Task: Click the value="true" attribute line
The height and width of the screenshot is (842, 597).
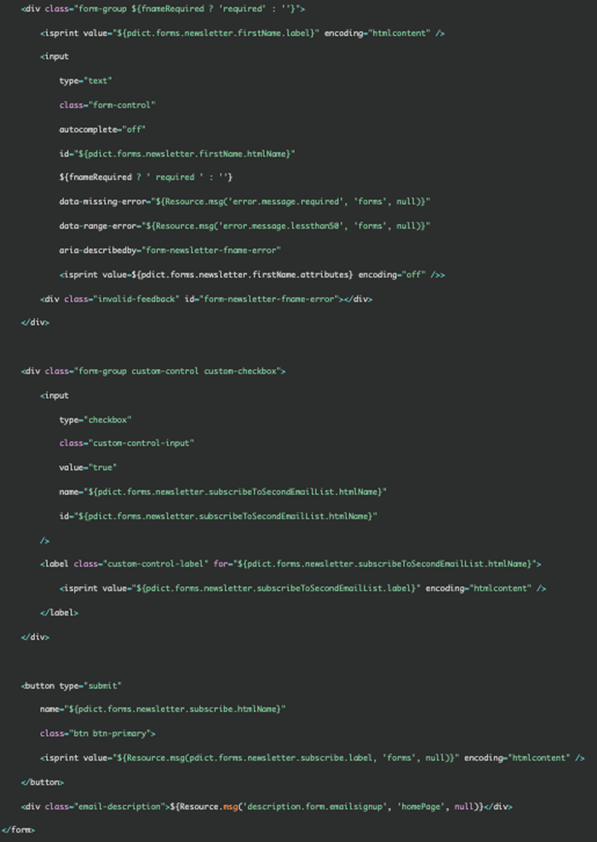Action: coord(88,468)
